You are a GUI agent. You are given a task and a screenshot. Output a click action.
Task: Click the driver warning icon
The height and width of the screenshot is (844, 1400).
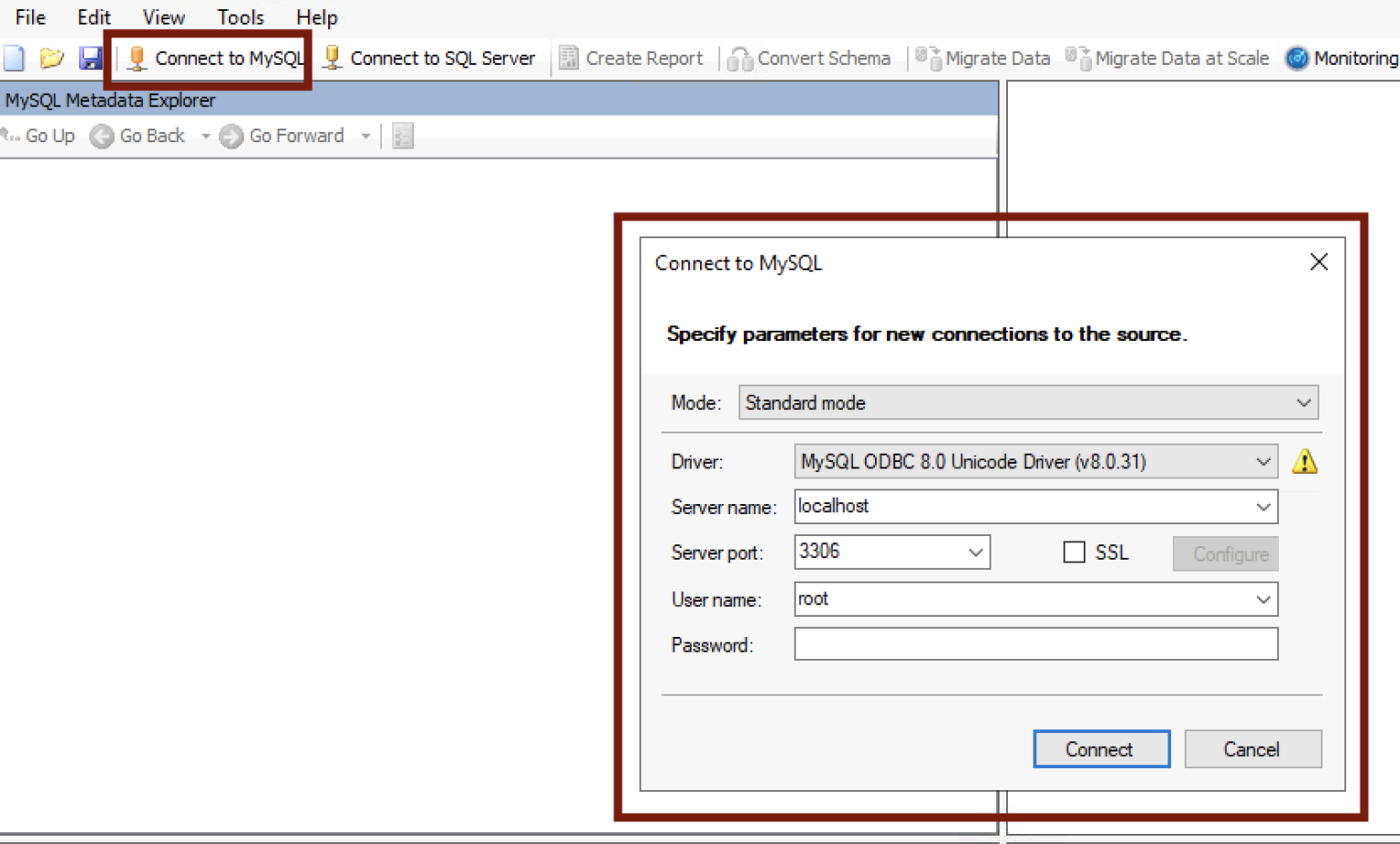[1304, 461]
